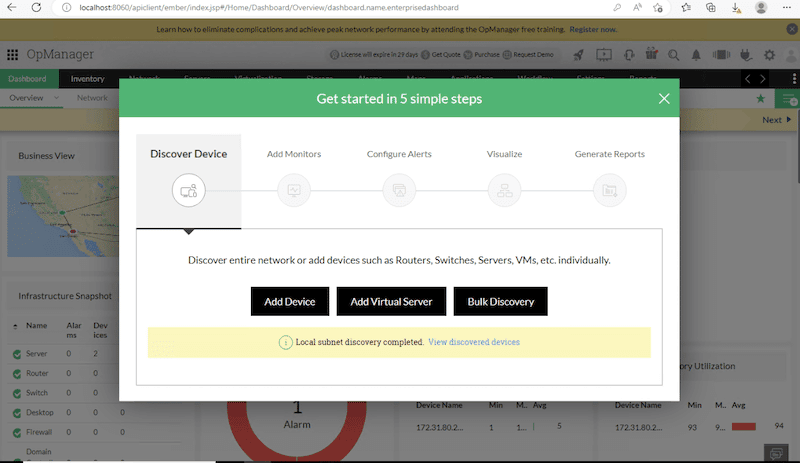Click the Register now link in banner
This screenshot has height=463, width=800.
(593, 29)
